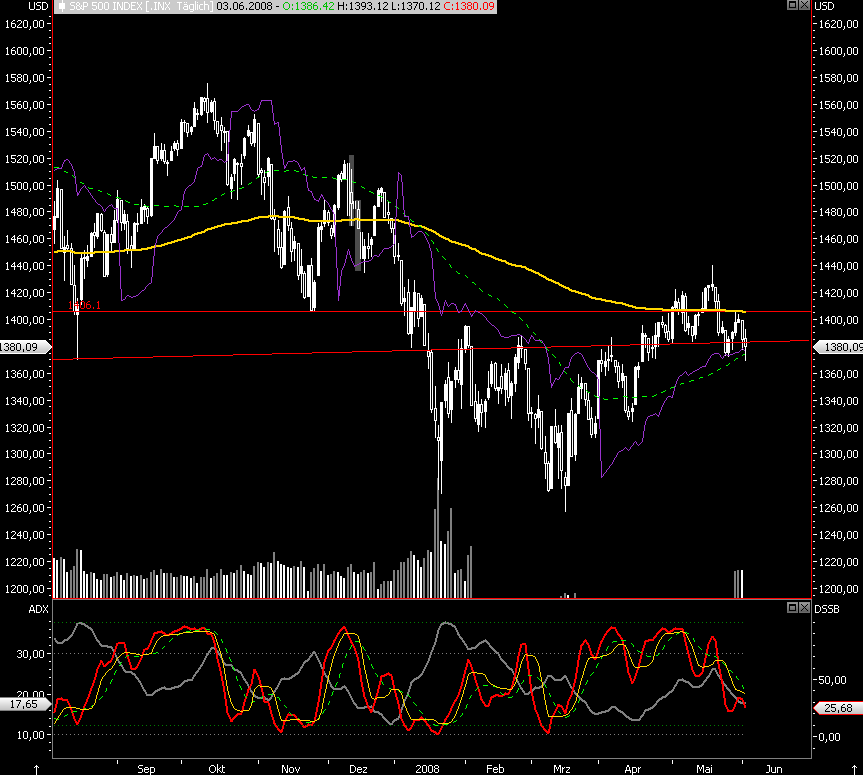
Task: Click the ADX indicator label
Action: pyautogui.click(x=39, y=609)
